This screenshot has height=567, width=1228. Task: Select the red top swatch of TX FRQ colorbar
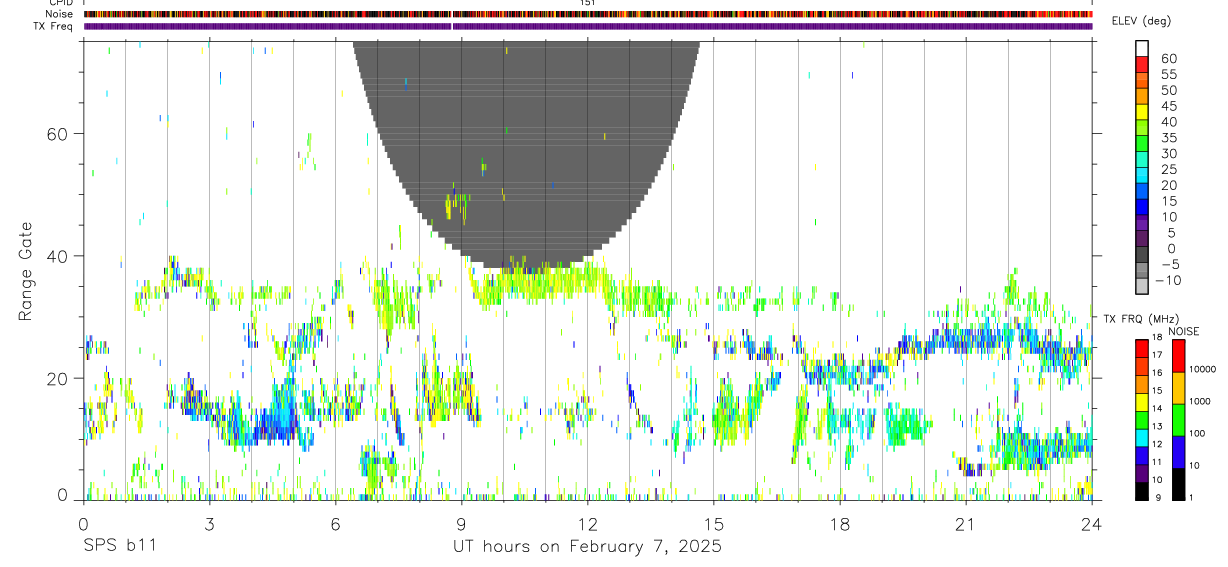(1142, 348)
